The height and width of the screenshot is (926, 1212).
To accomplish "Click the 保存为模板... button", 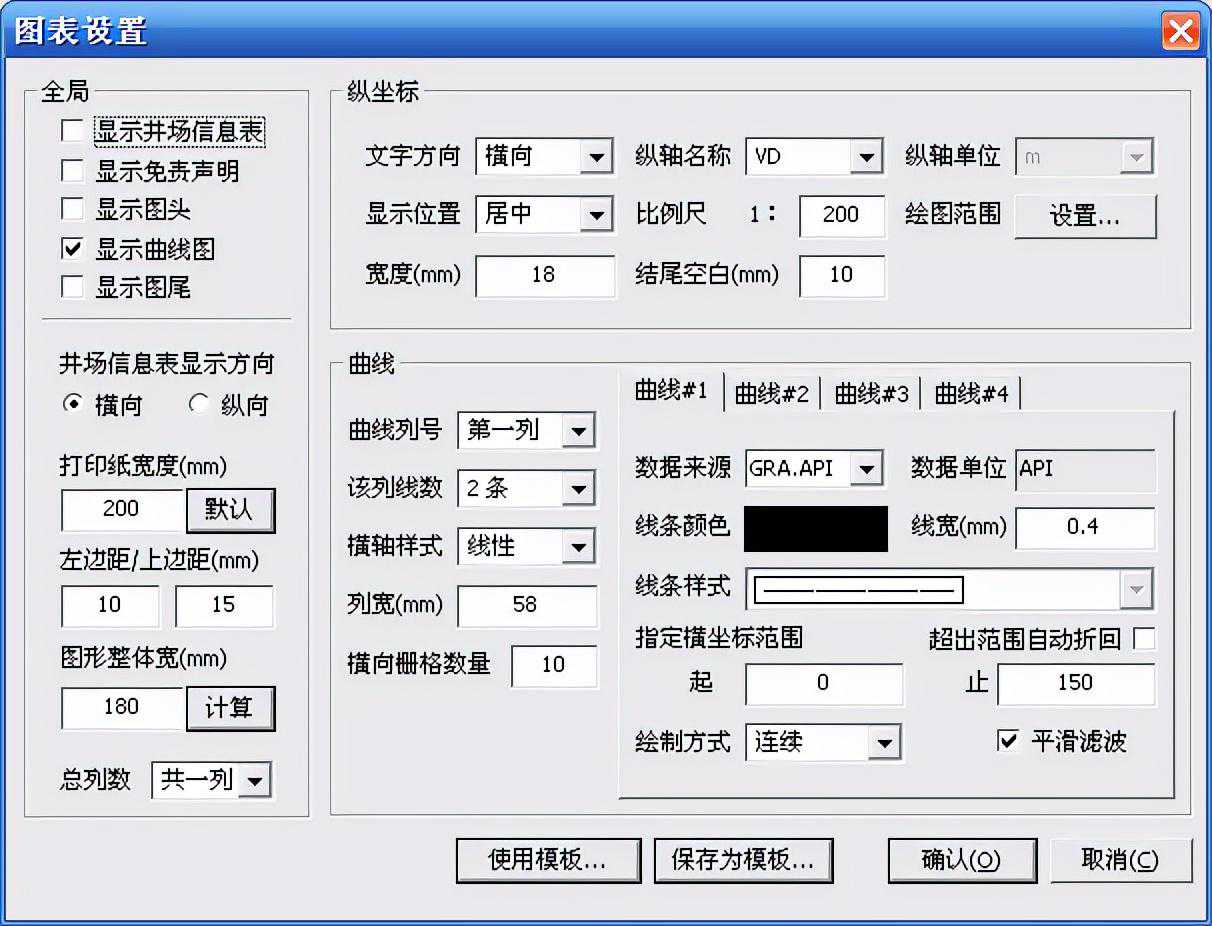I will [743, 860].
